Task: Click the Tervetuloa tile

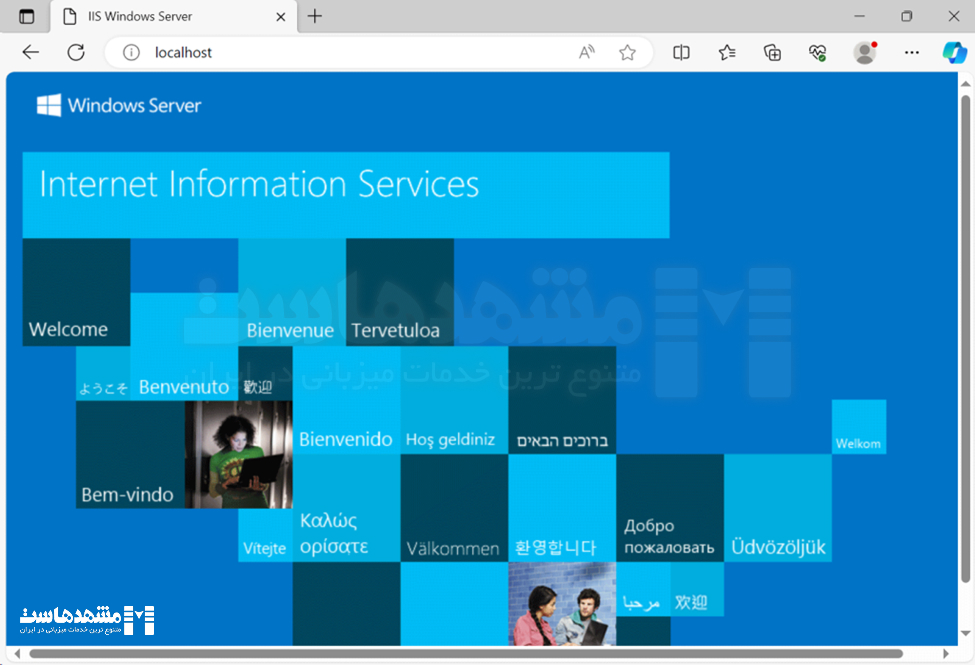Action: click(400, 292)
